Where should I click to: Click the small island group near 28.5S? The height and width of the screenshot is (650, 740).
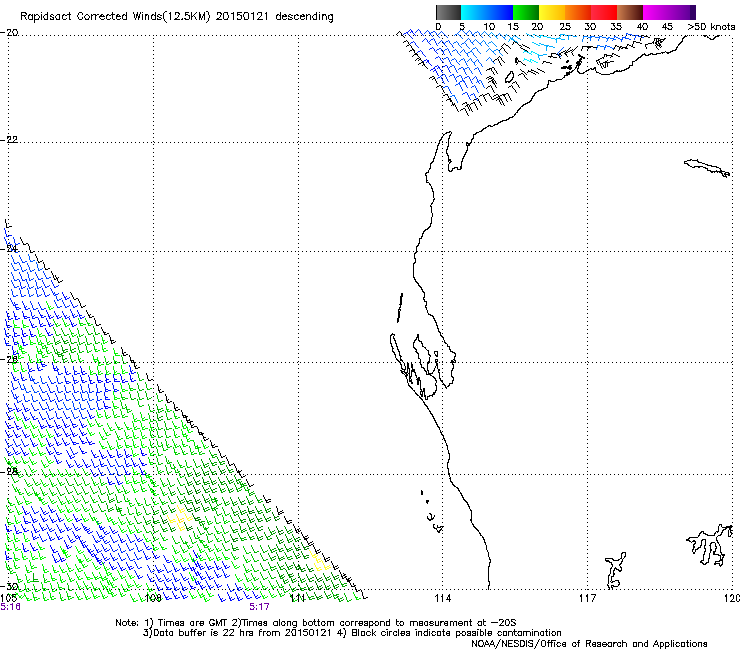431,512
